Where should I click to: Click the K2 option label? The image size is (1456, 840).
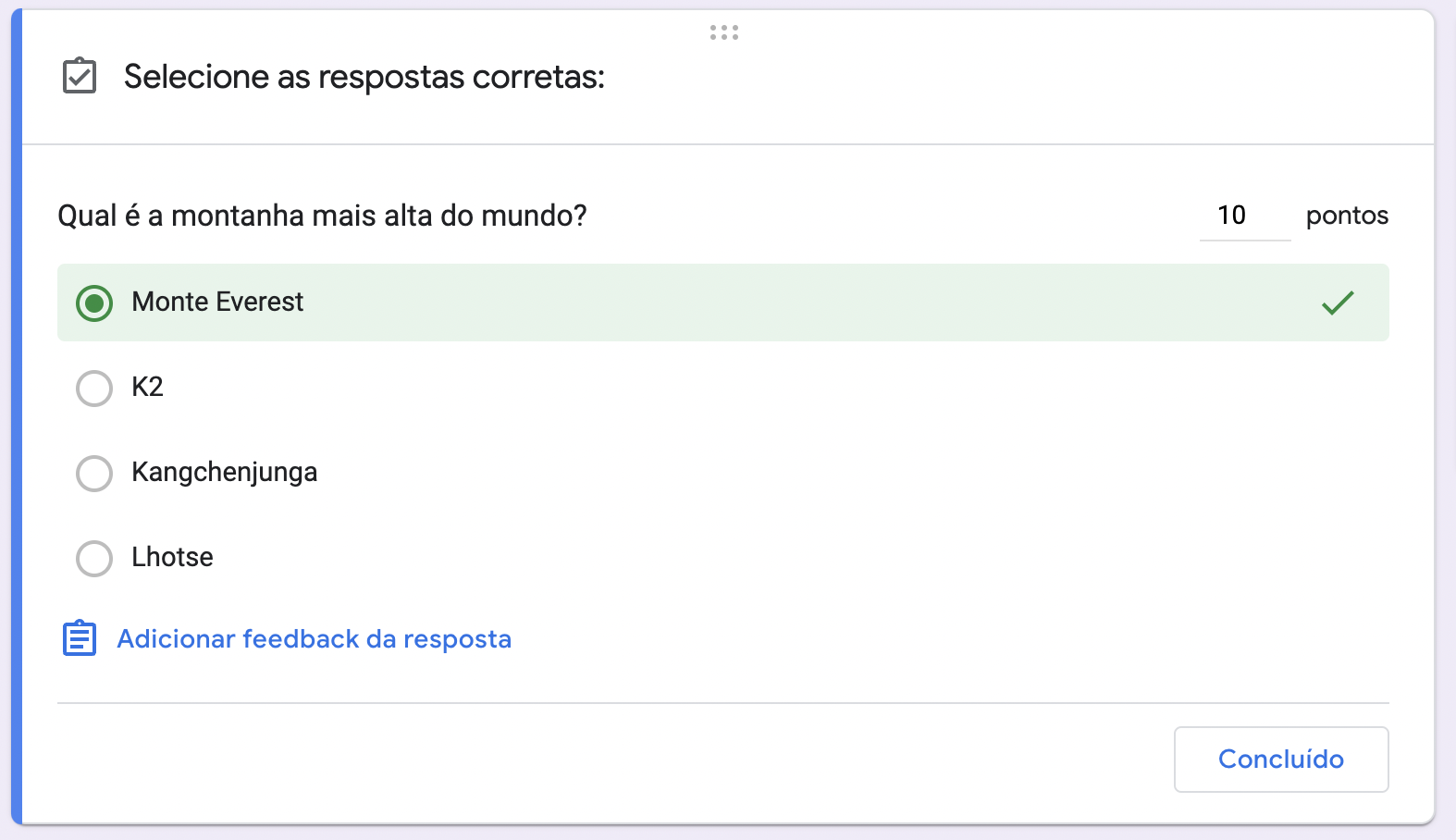click(x=148, y=387)
